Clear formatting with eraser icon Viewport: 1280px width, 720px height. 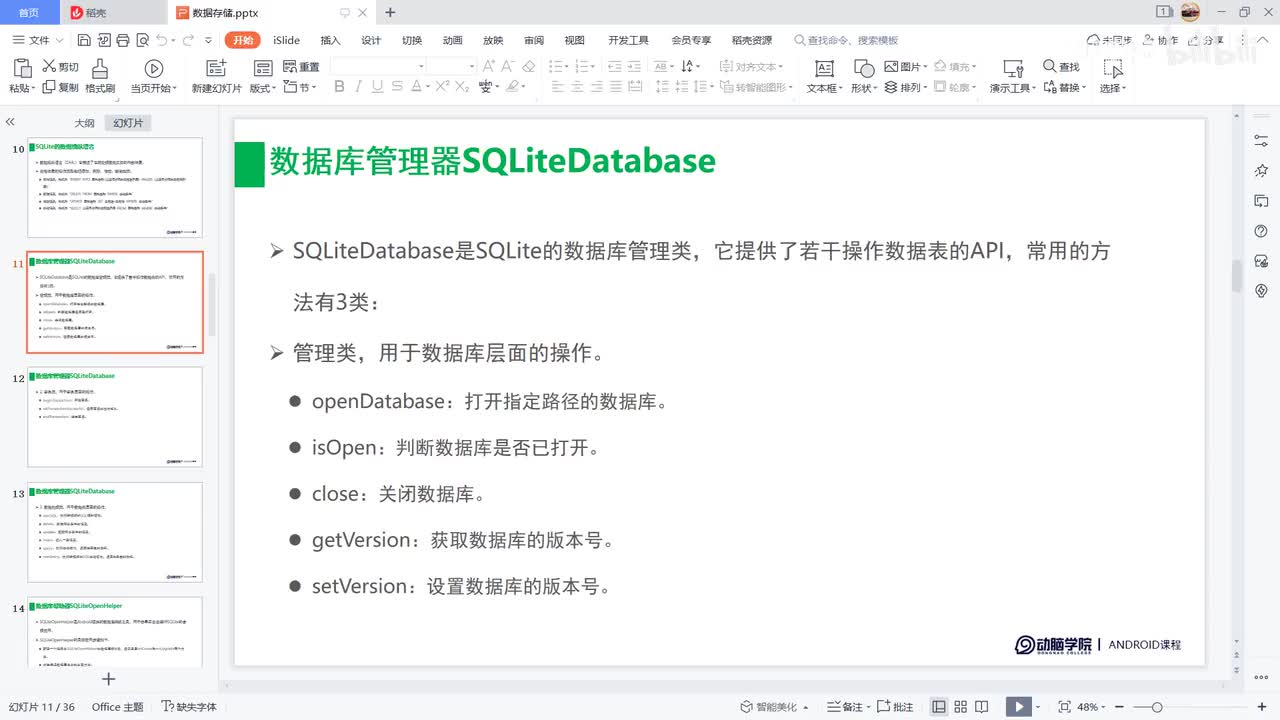[529, 66]
